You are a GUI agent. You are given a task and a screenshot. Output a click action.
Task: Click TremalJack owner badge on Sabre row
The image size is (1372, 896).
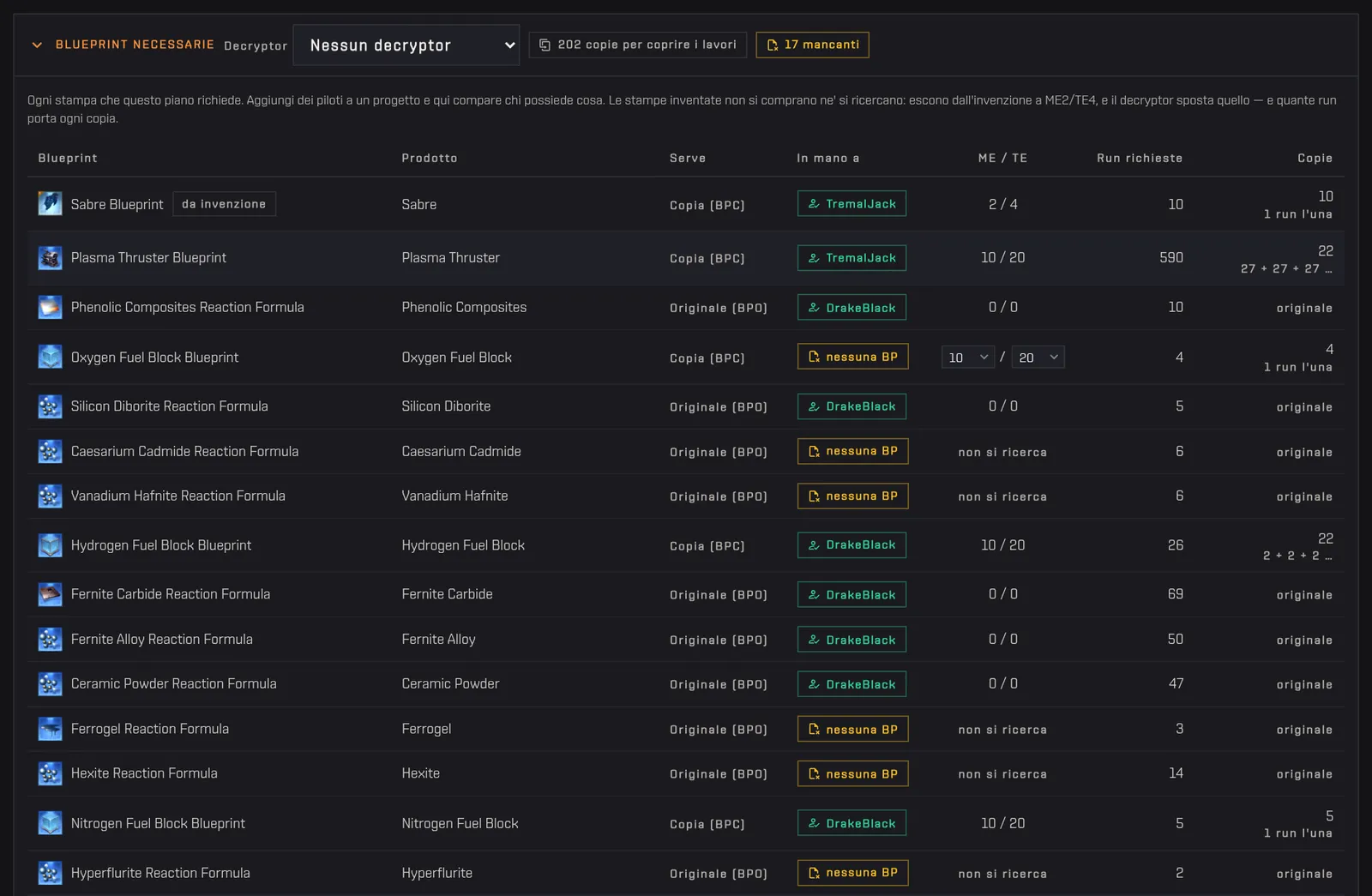coord(851,204)
